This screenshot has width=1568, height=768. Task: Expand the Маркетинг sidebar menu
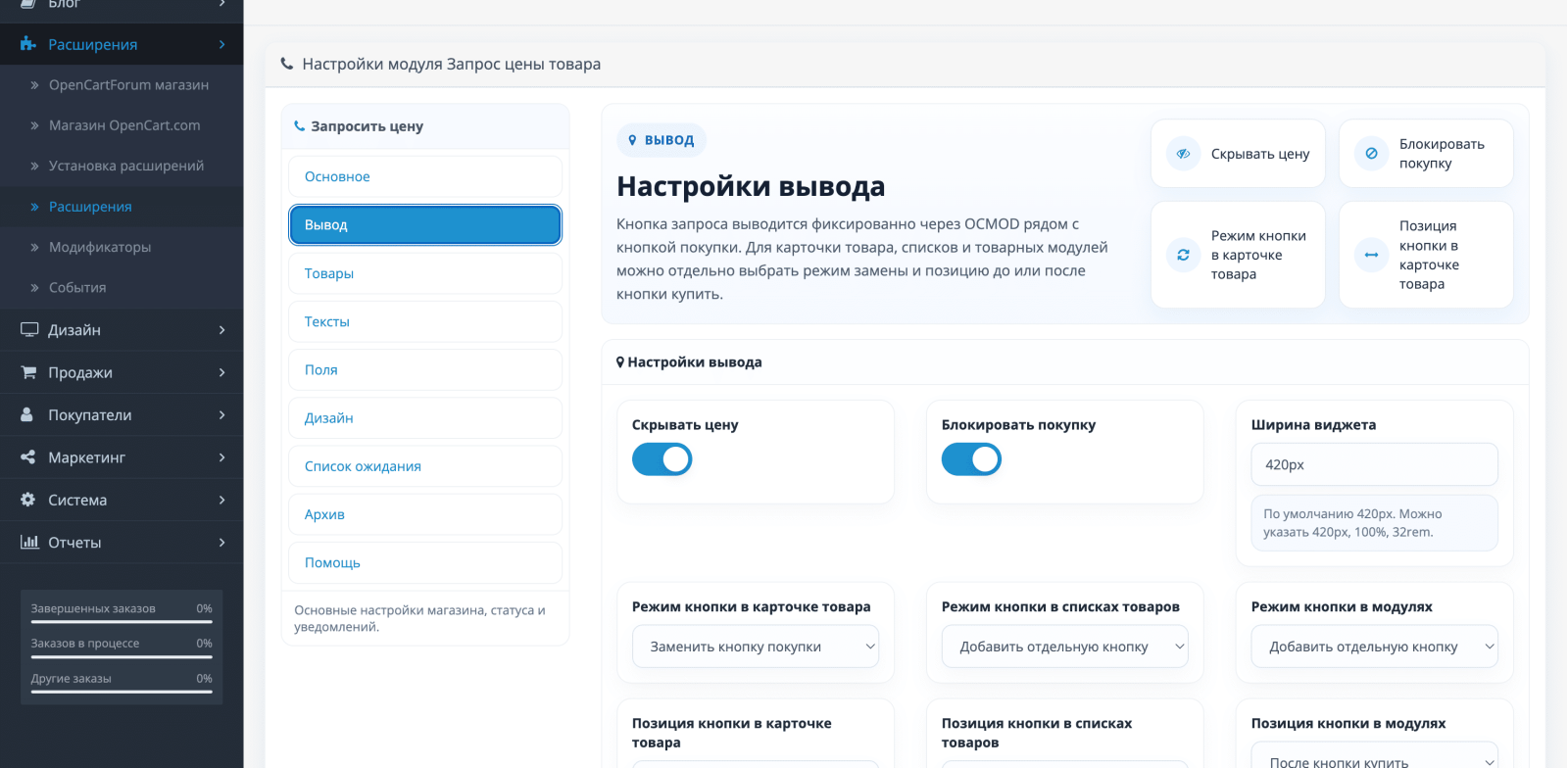(x=122, y=457)
